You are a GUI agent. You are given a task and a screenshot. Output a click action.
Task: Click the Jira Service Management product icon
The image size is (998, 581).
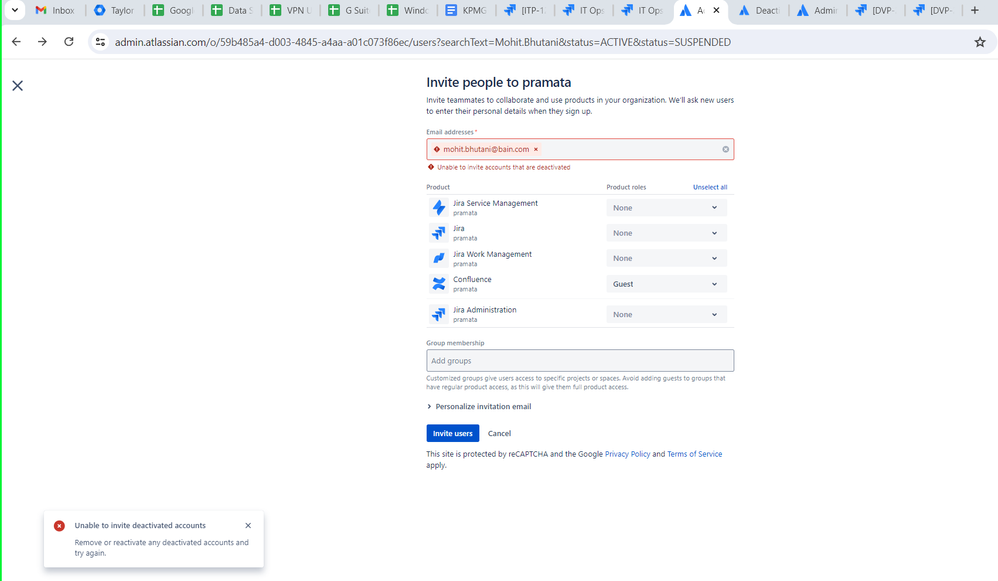439,207
